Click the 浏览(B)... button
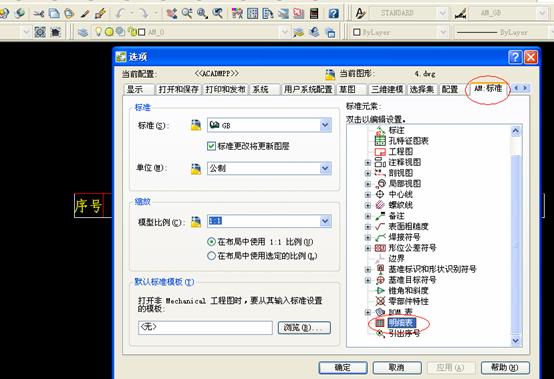 [304, 328]
